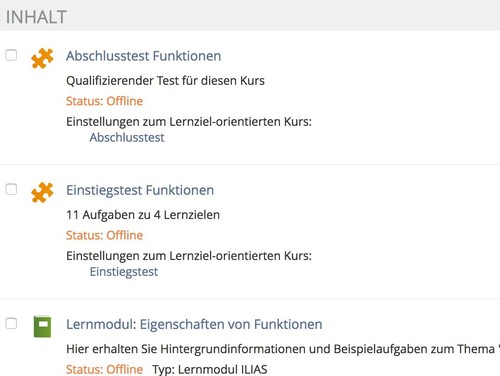
Task: Select the Einstiegstest Funktionen checkbox
Action: 11,189
